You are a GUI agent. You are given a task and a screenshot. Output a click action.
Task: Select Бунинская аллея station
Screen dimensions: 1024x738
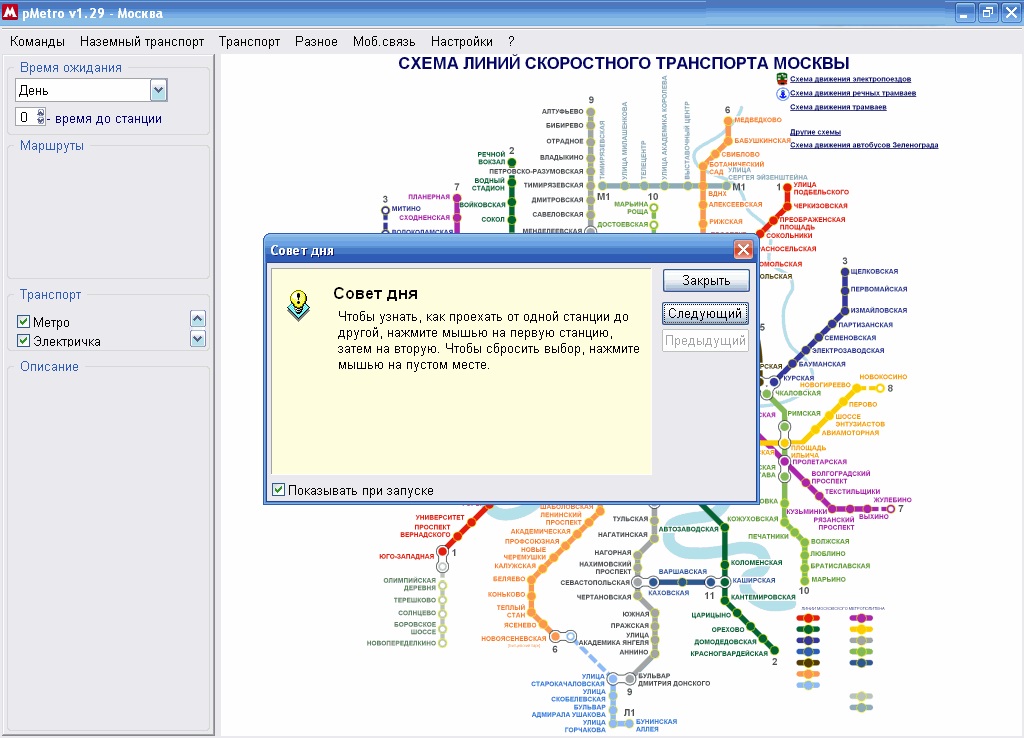point(630,724)
